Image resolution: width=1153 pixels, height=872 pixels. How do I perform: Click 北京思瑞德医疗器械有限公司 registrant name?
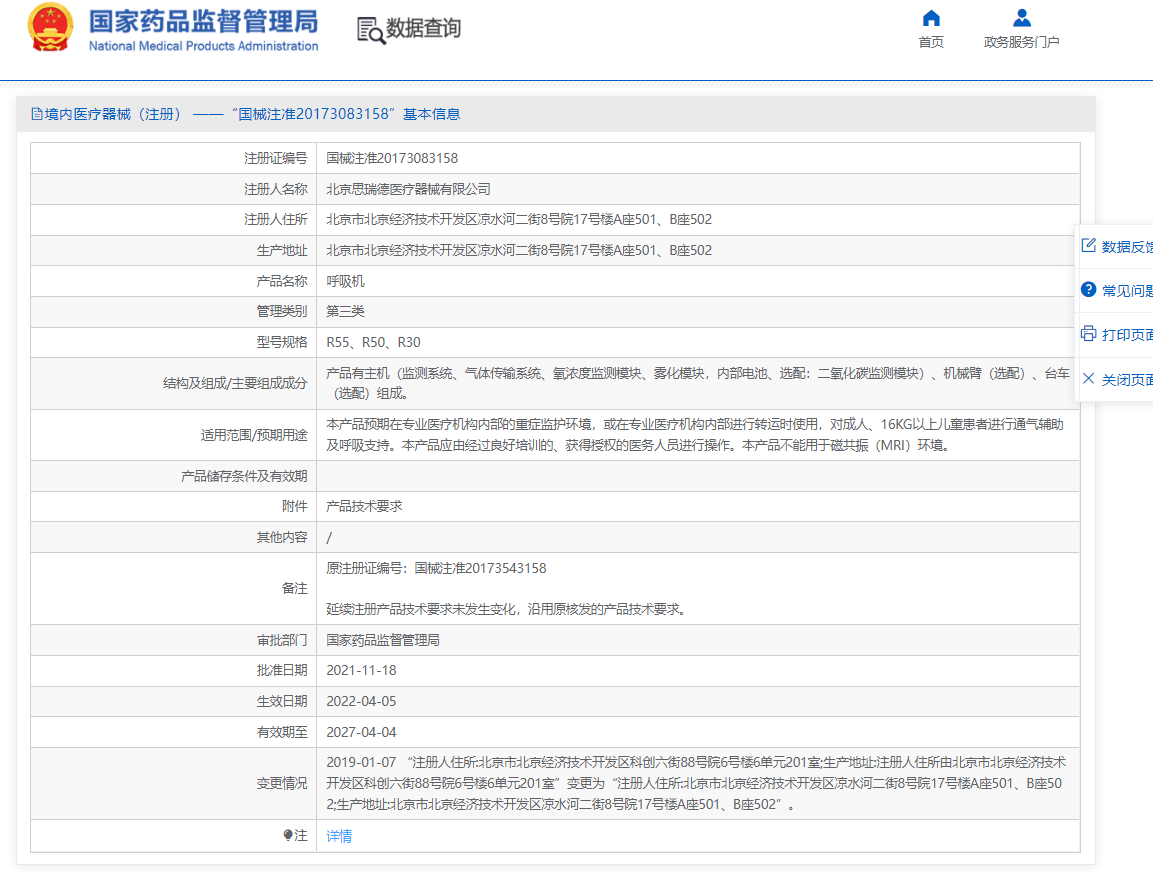click(408, 189)
